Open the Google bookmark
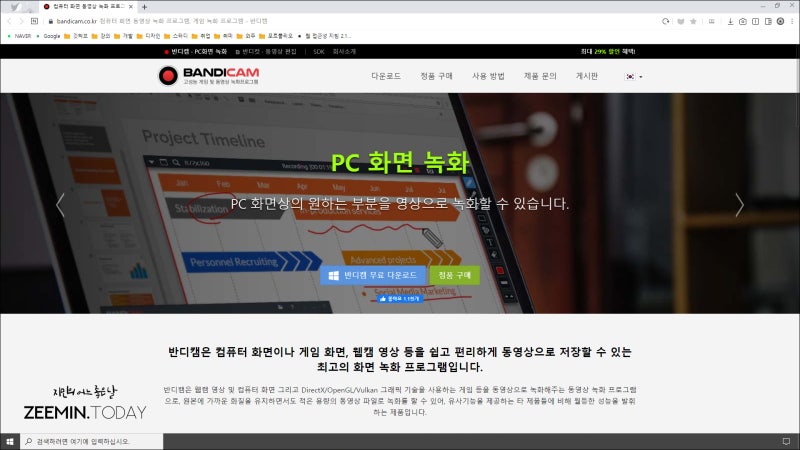The image size is (800, 450). click(48, 36)
